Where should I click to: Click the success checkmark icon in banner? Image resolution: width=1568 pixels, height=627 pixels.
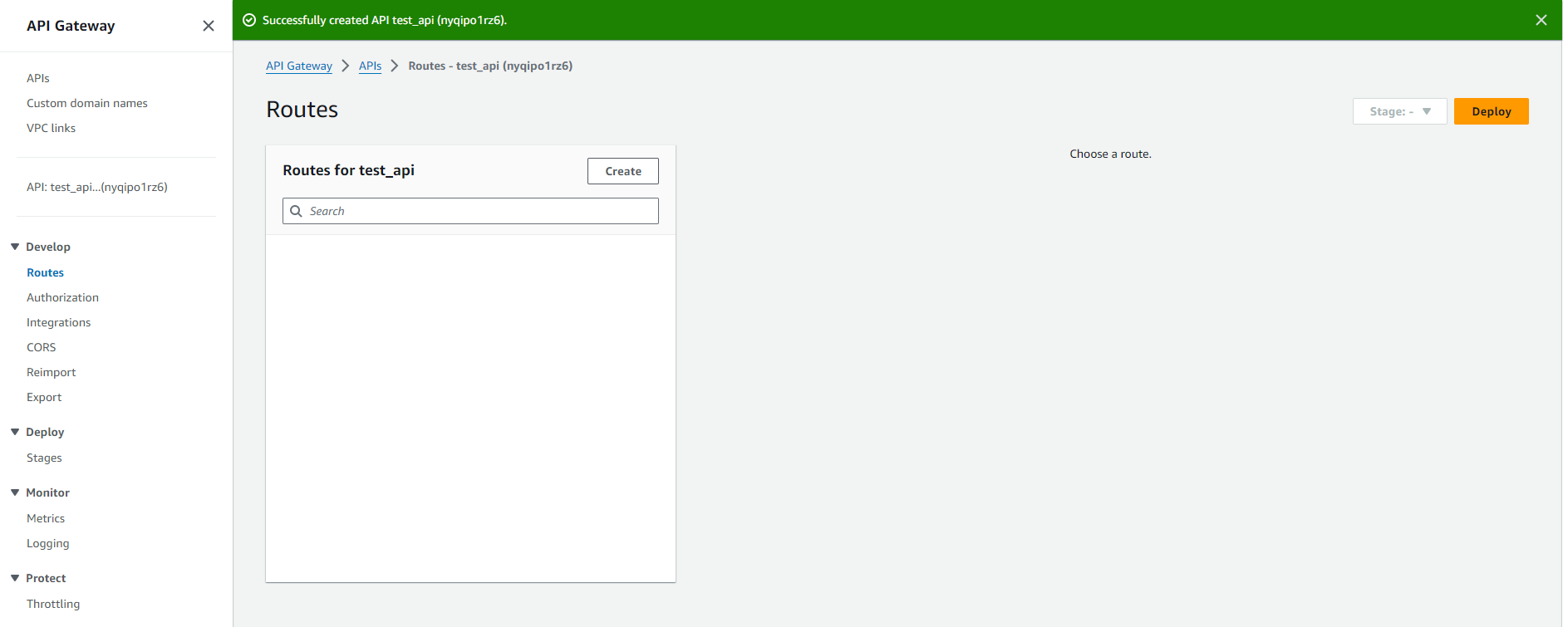[249, 20]
